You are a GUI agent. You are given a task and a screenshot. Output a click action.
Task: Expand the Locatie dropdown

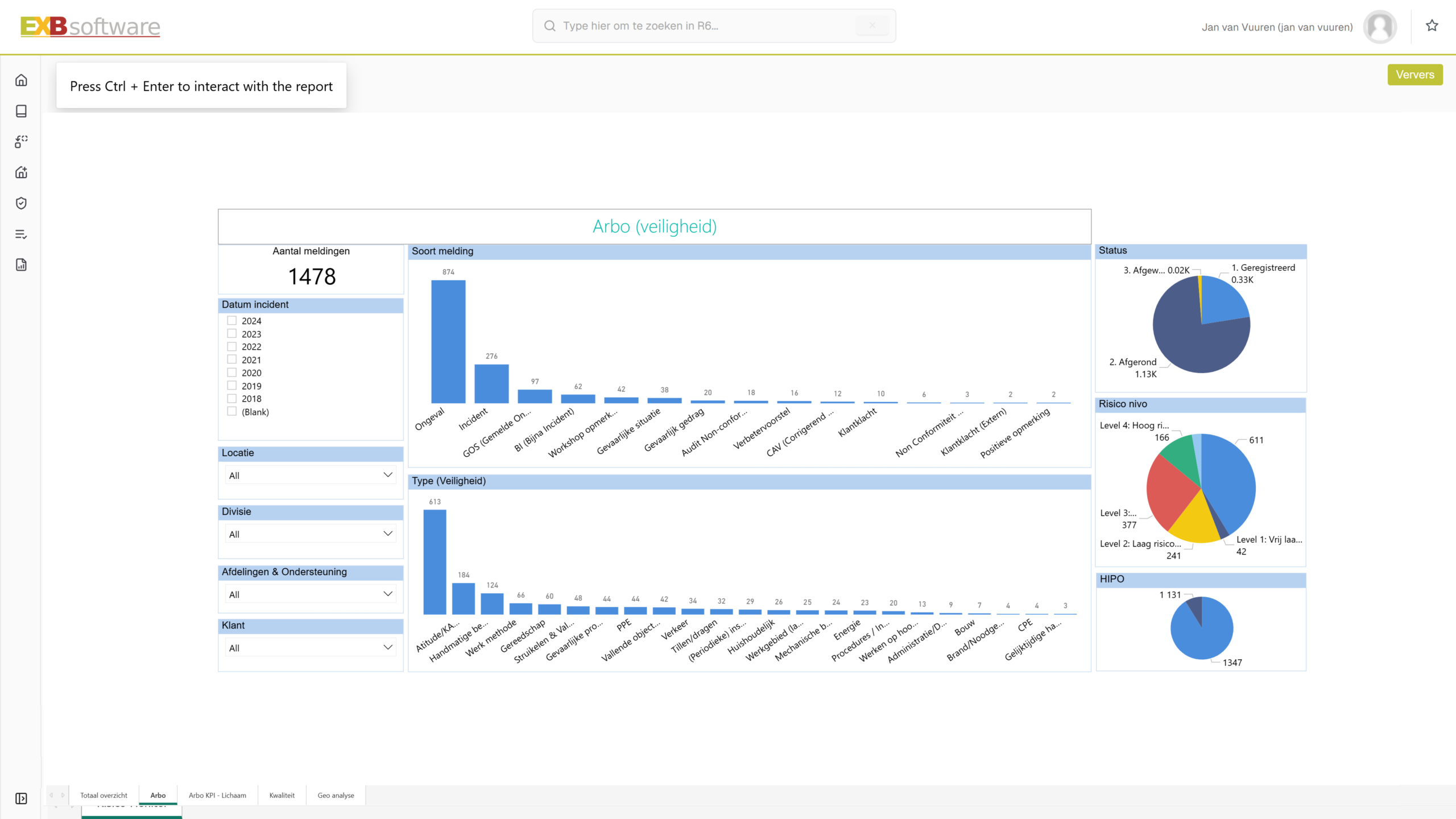coord(311,475)
